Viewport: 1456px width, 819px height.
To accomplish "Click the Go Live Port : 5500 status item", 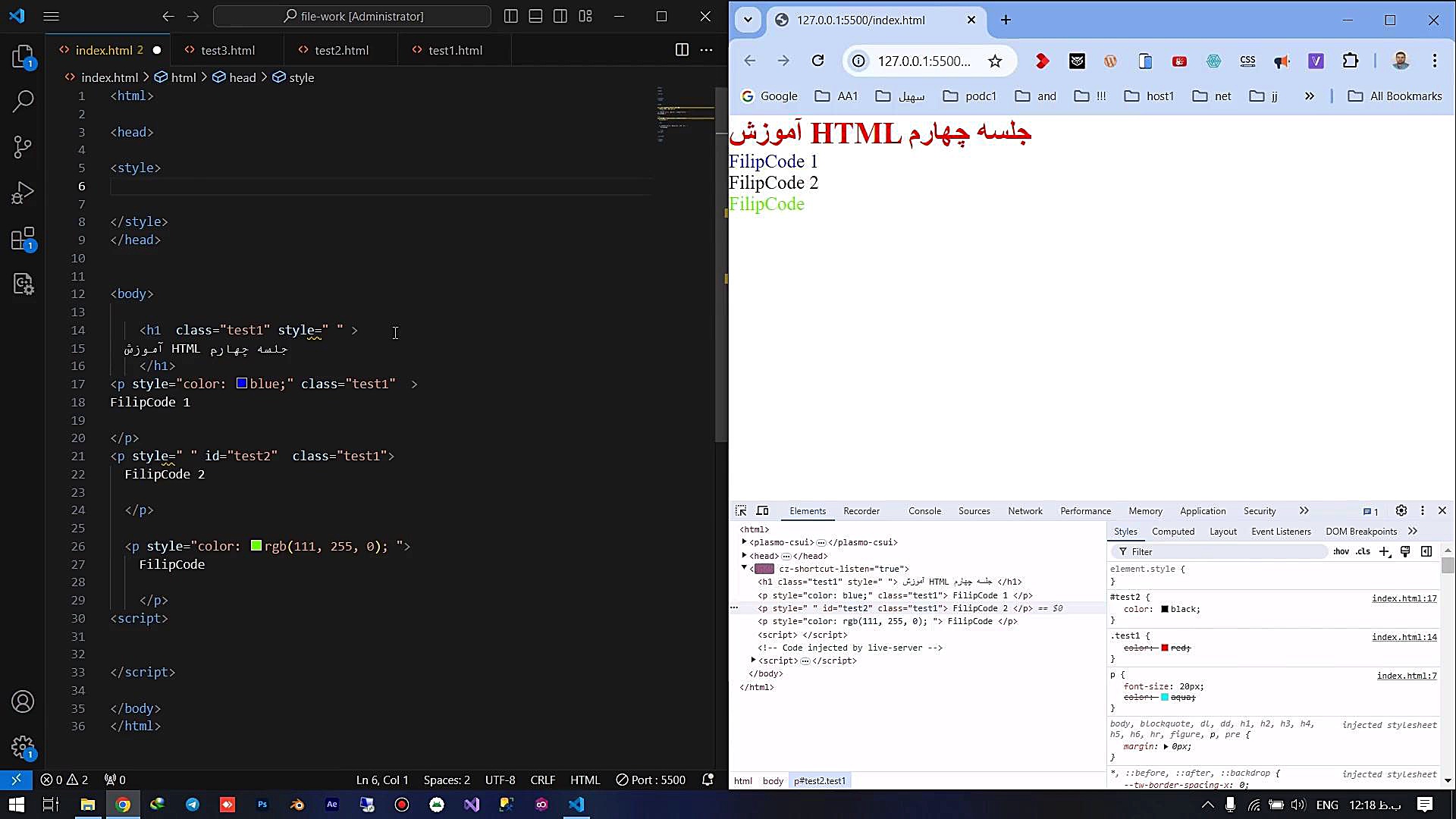I will (x=651, y=780).
